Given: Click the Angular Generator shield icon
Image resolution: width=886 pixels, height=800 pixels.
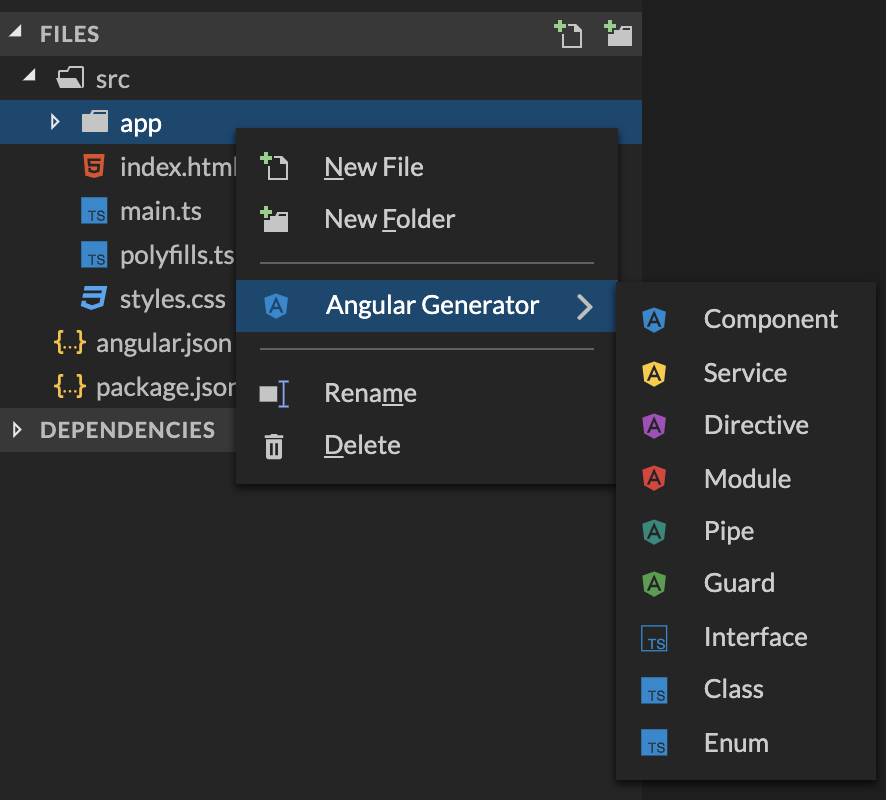Looking at the screenshot, I should [x=276, y=306].
